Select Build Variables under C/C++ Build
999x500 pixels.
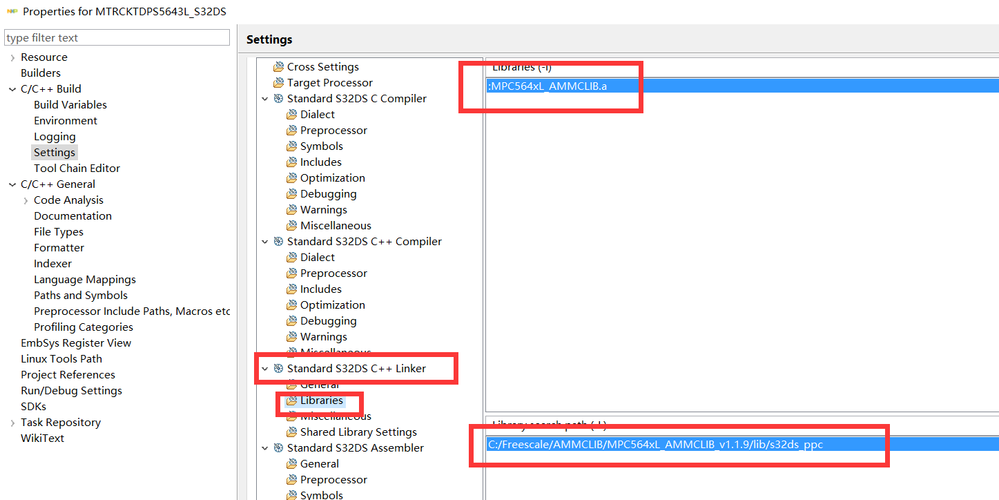click(x=70, y=105)
